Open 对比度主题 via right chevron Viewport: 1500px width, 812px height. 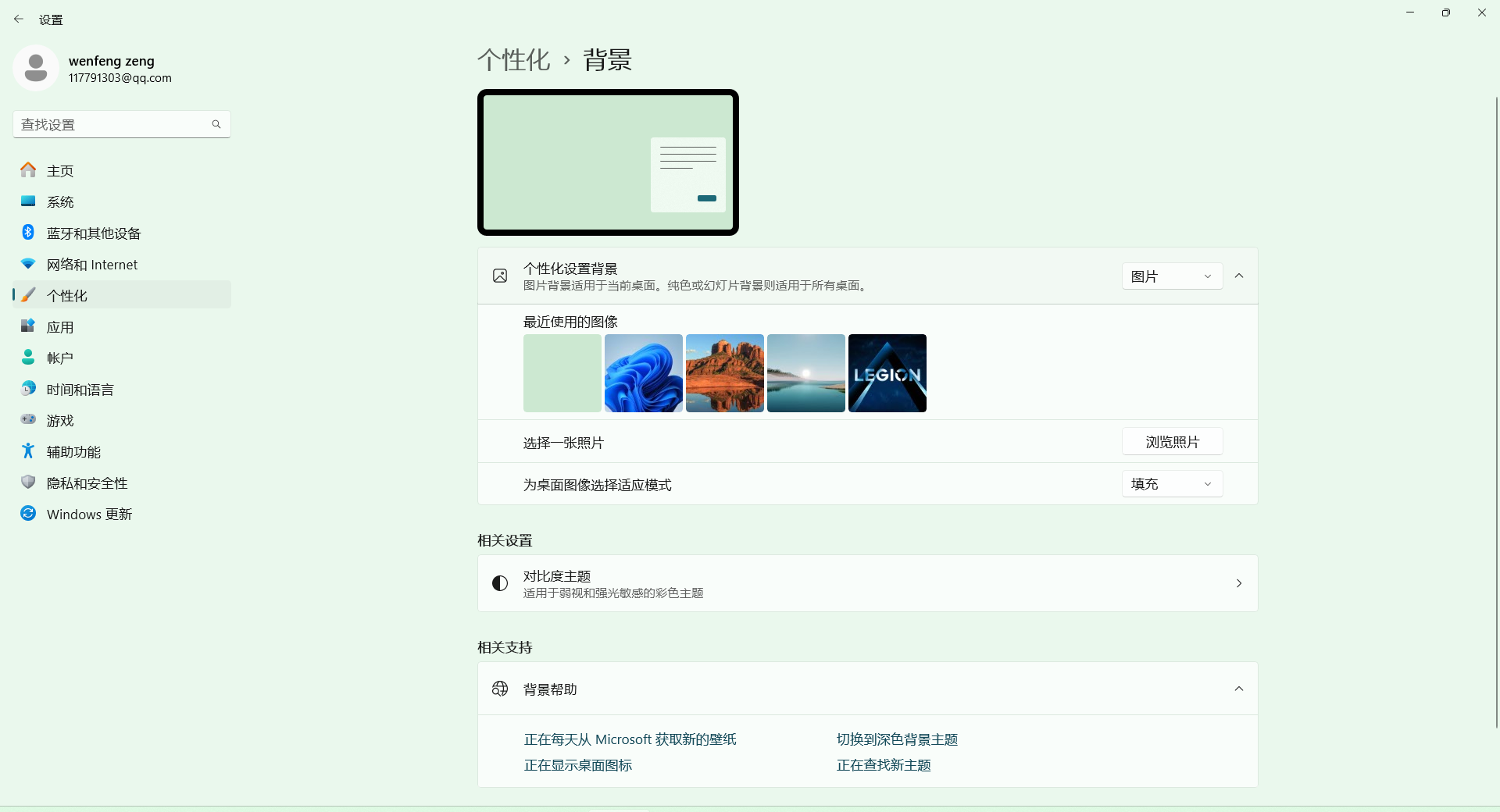pos(1239,583)
